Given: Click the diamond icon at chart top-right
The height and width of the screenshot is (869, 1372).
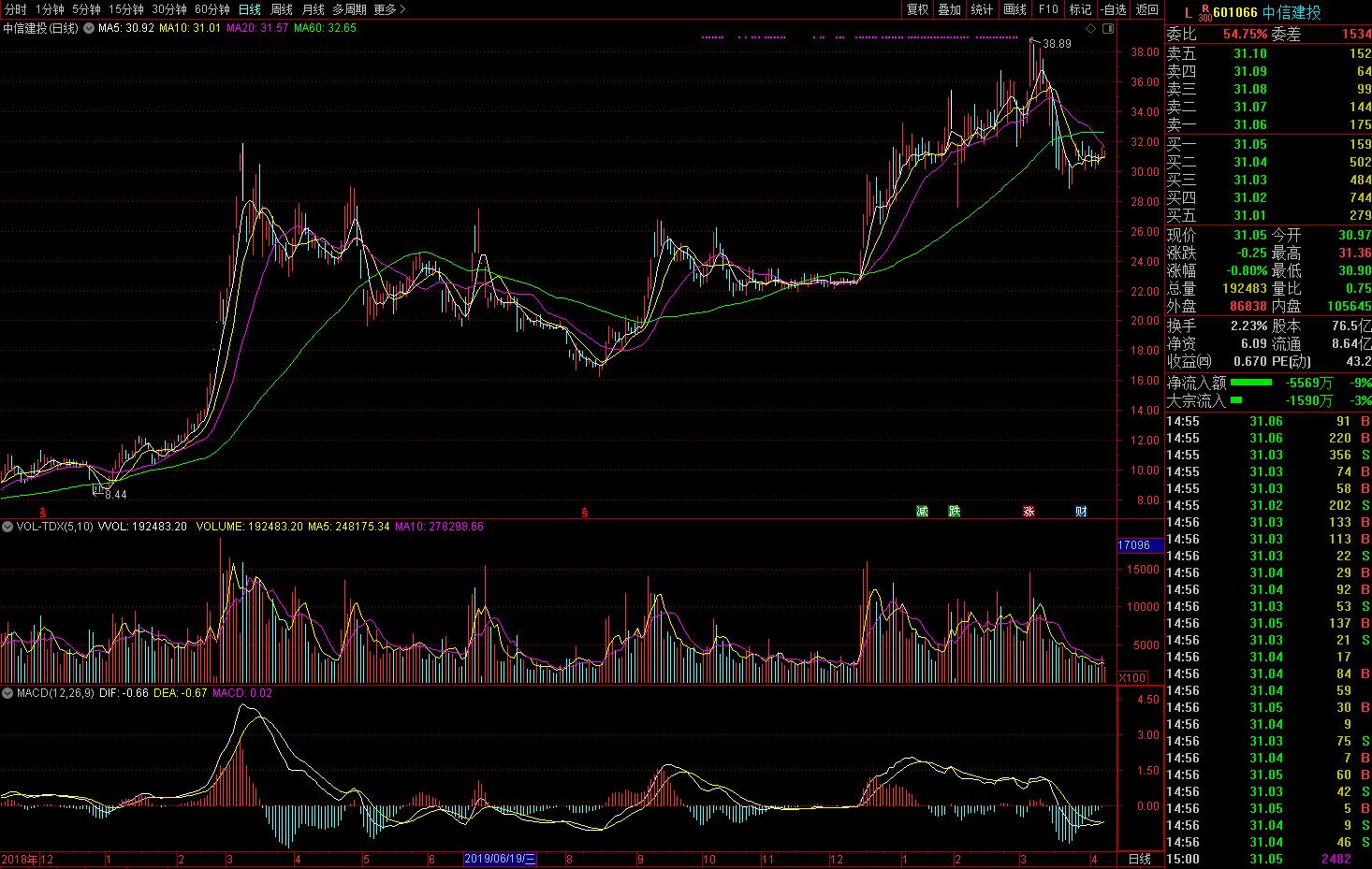Looking at the screenshot, I should click(1091, 29).
